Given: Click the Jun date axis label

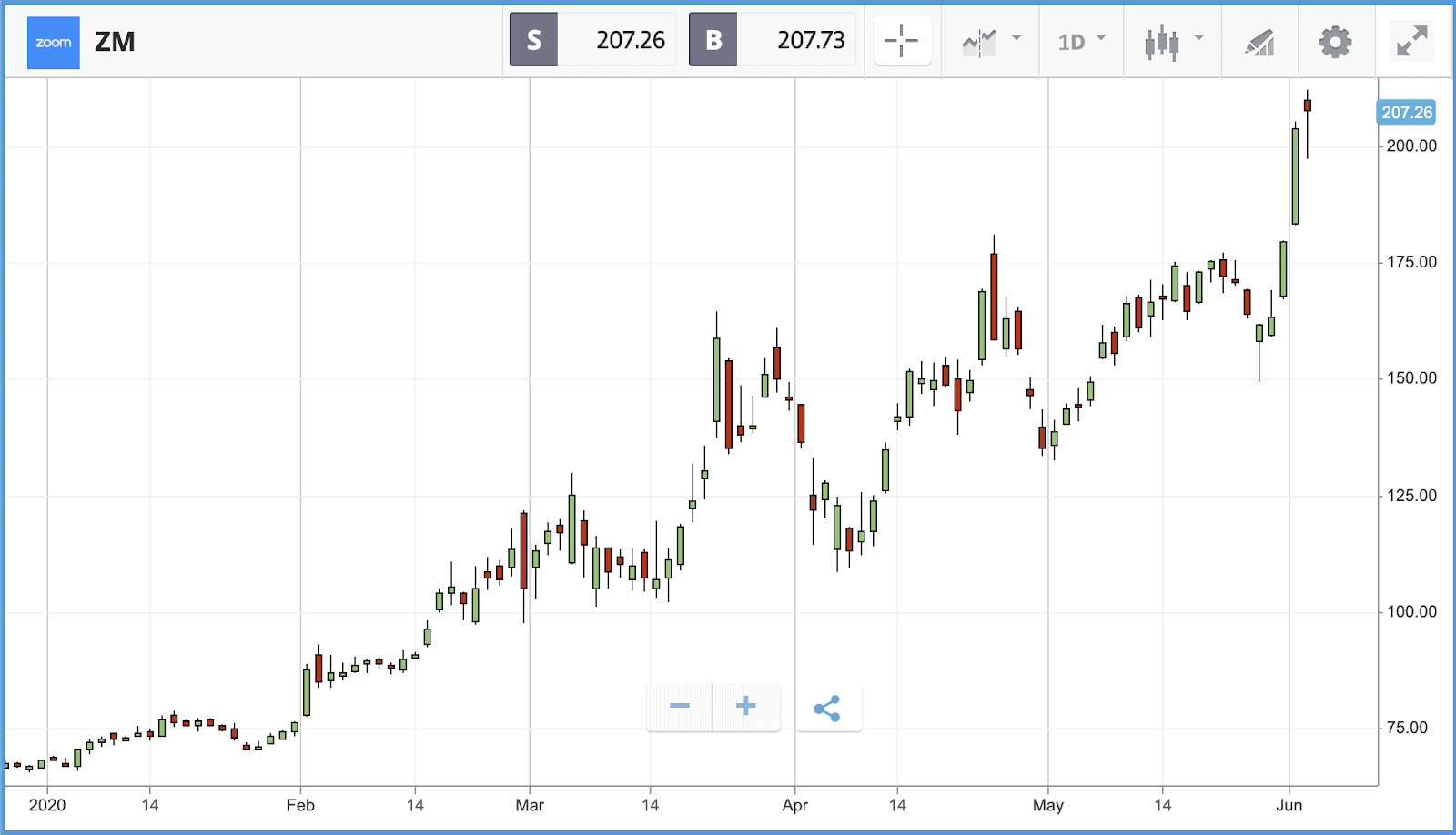Looking at the screenshot, I should (1289, 805).
